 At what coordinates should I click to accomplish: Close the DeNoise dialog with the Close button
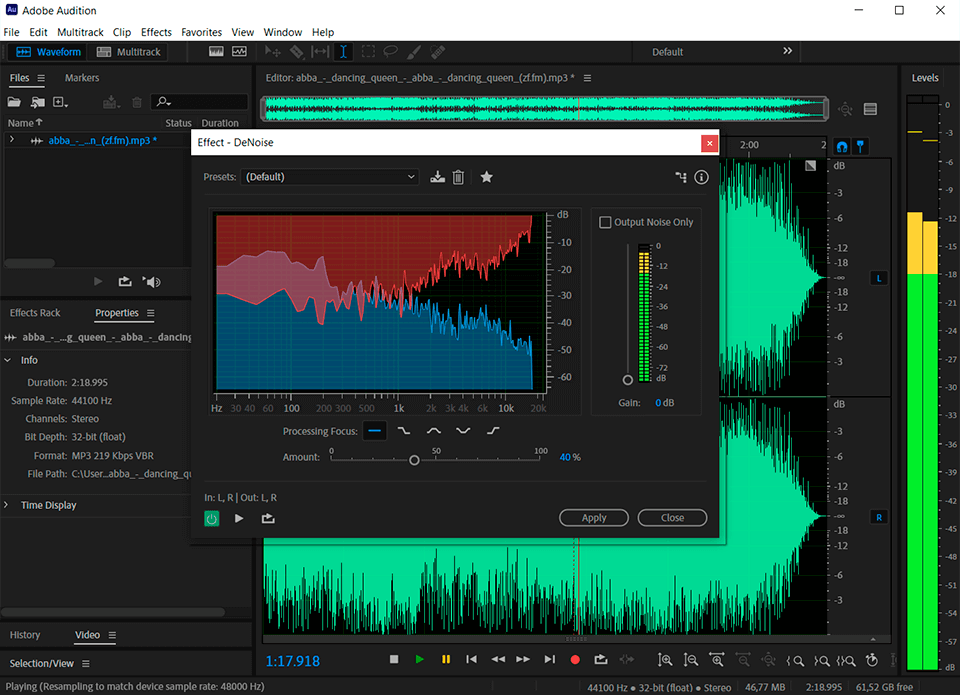click(x=672, y=518)
